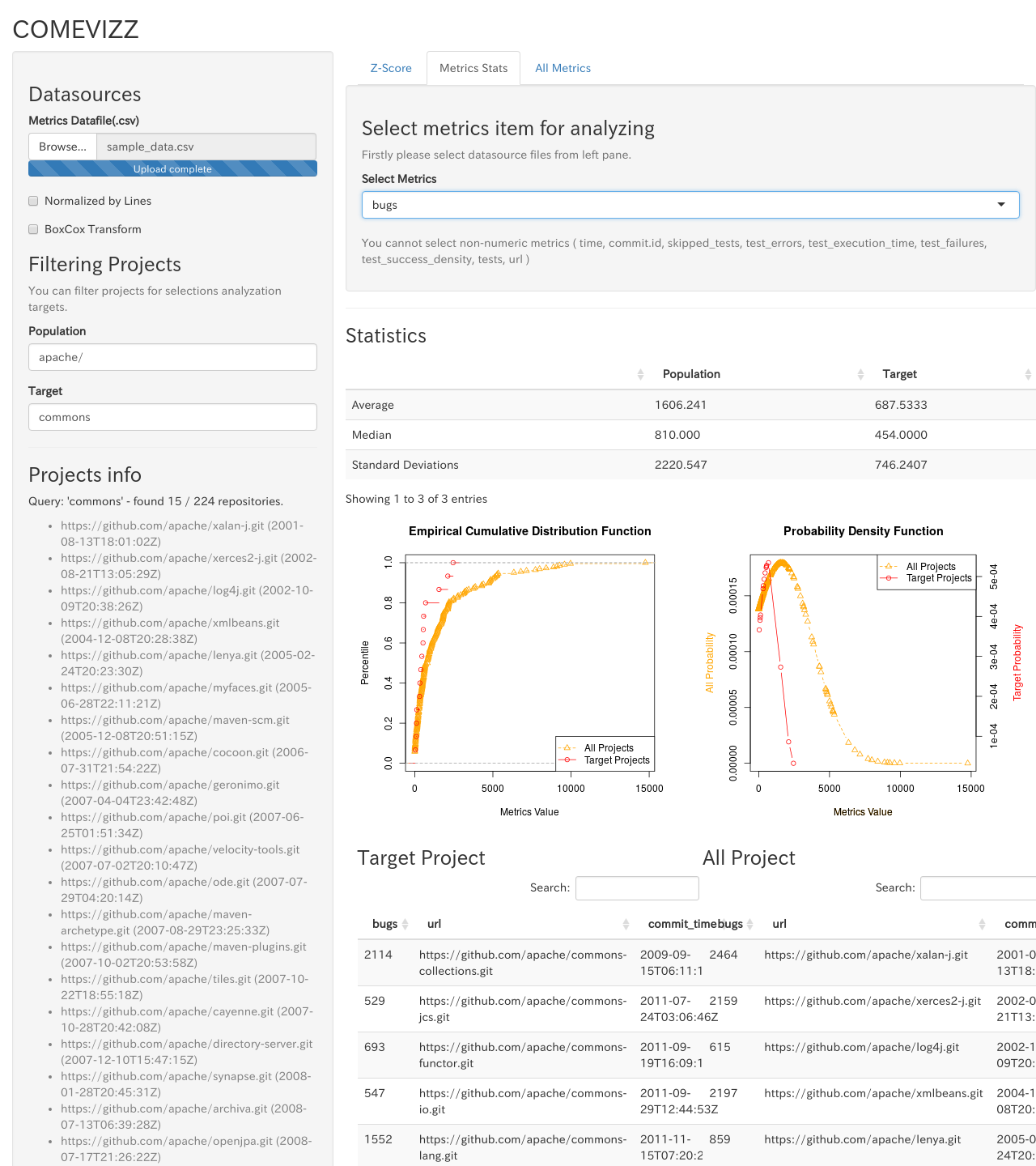The image size is (1036, 1166).
Task: Click the xmlbeans.git entry in Projects info
Action: [170, 631]
